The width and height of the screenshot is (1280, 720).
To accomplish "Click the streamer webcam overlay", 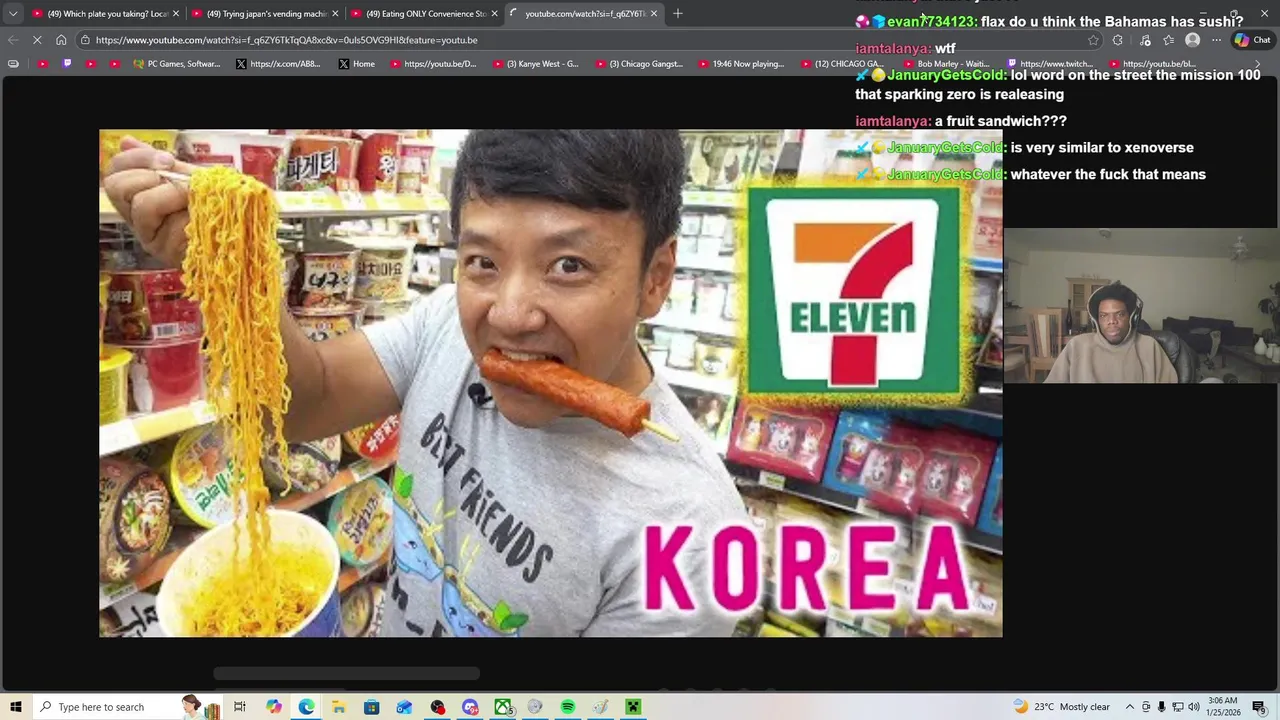I will tap(1141, 306).
